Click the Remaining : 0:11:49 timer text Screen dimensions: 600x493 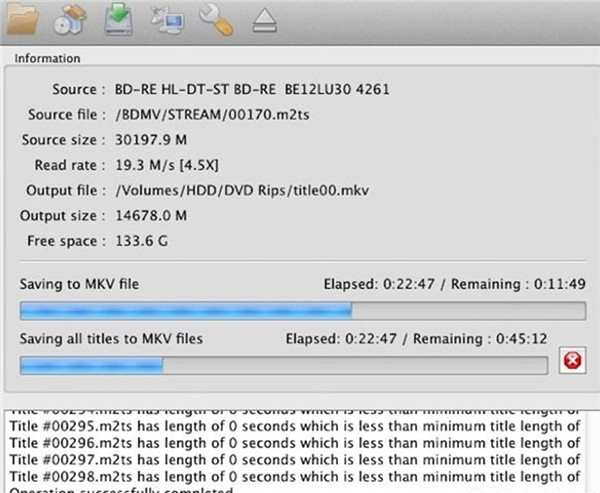point(518,284)
